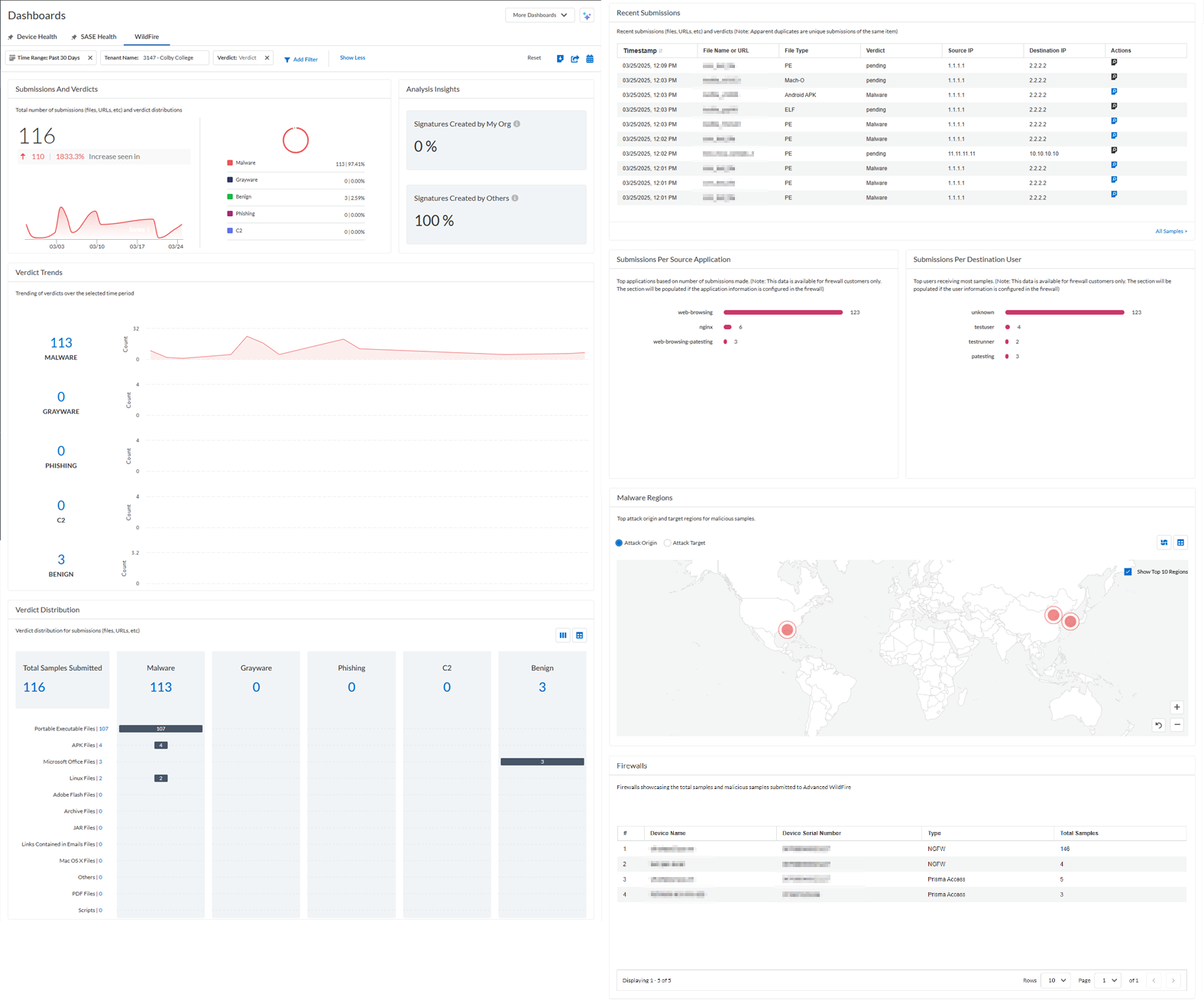
Task: Click the unknown destination user bar
Action: pyautogui.click(x=1065, y=312)
